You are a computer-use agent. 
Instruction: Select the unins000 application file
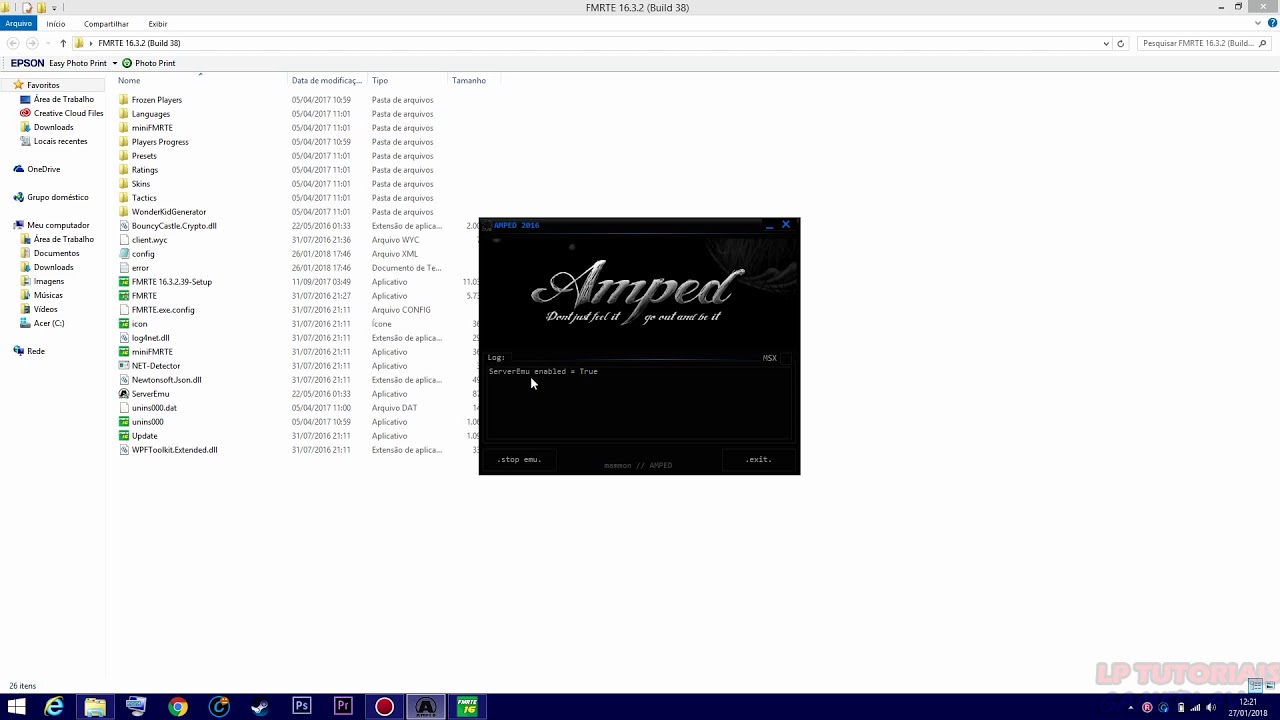(147, 422)
